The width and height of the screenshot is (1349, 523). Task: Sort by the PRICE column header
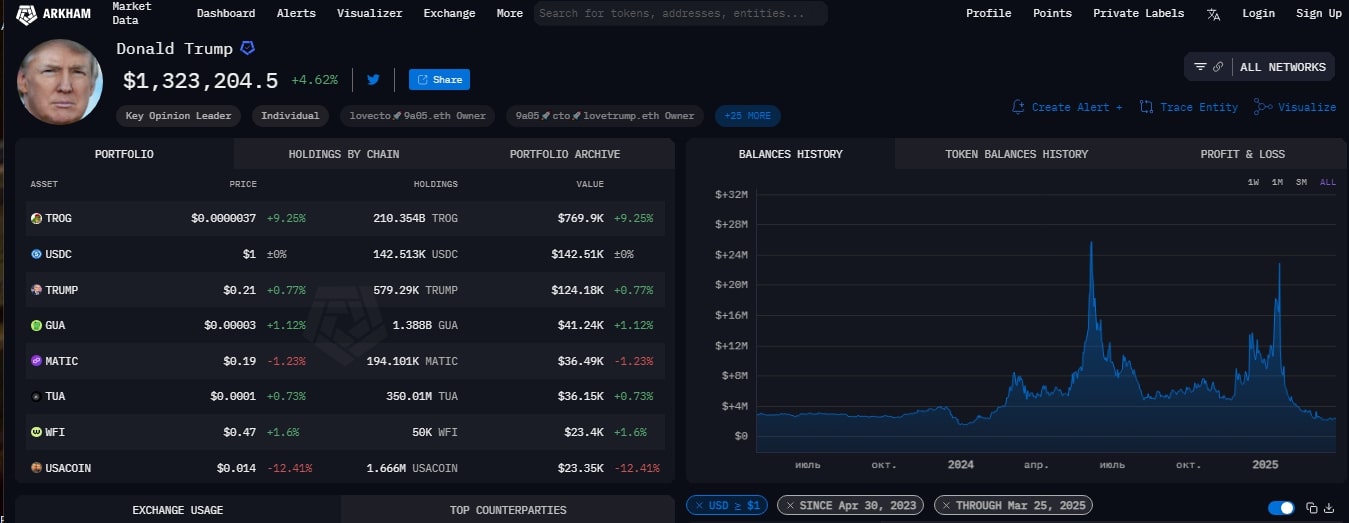243,184
